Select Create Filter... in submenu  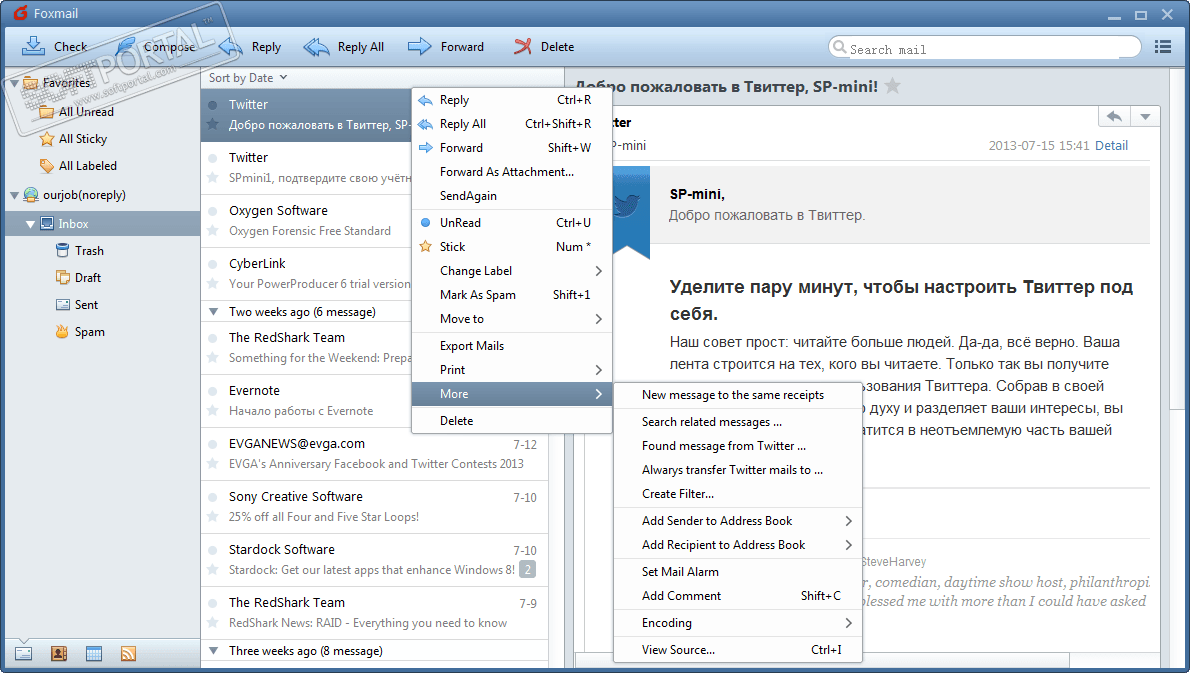[738, 494]
